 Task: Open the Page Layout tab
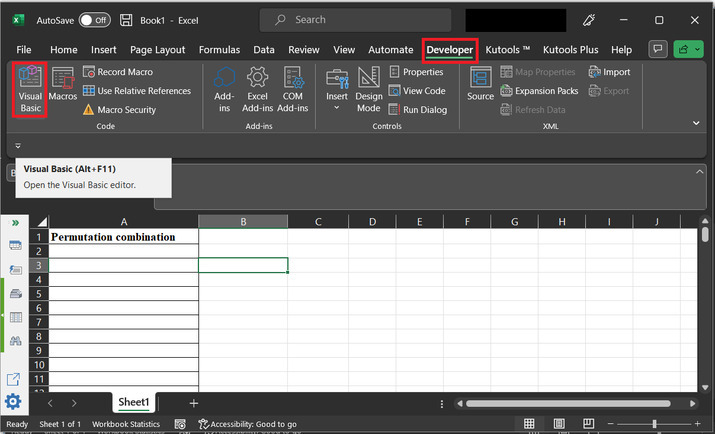point(158,50)
